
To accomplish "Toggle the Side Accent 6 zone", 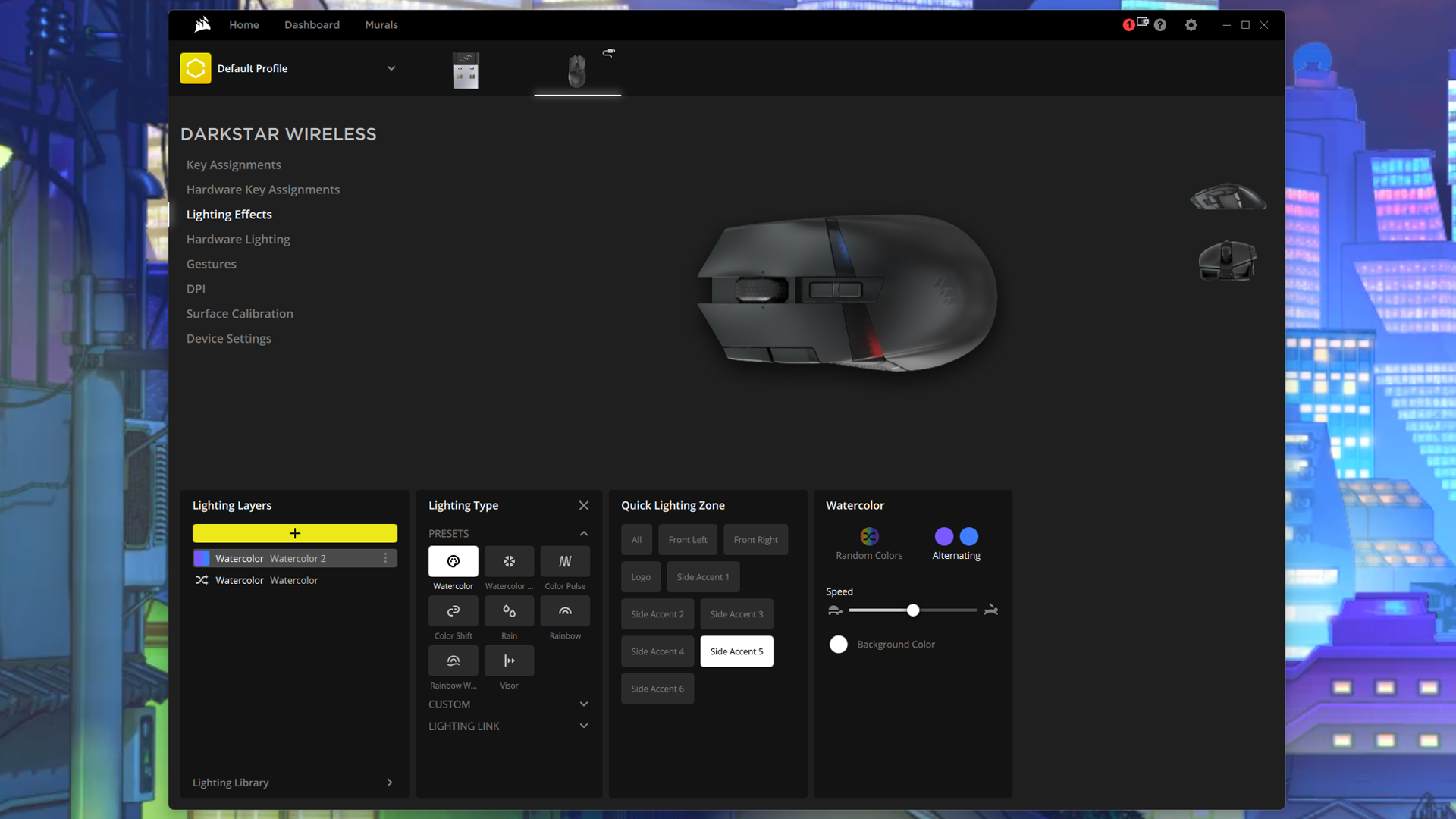I will point(657,689).
